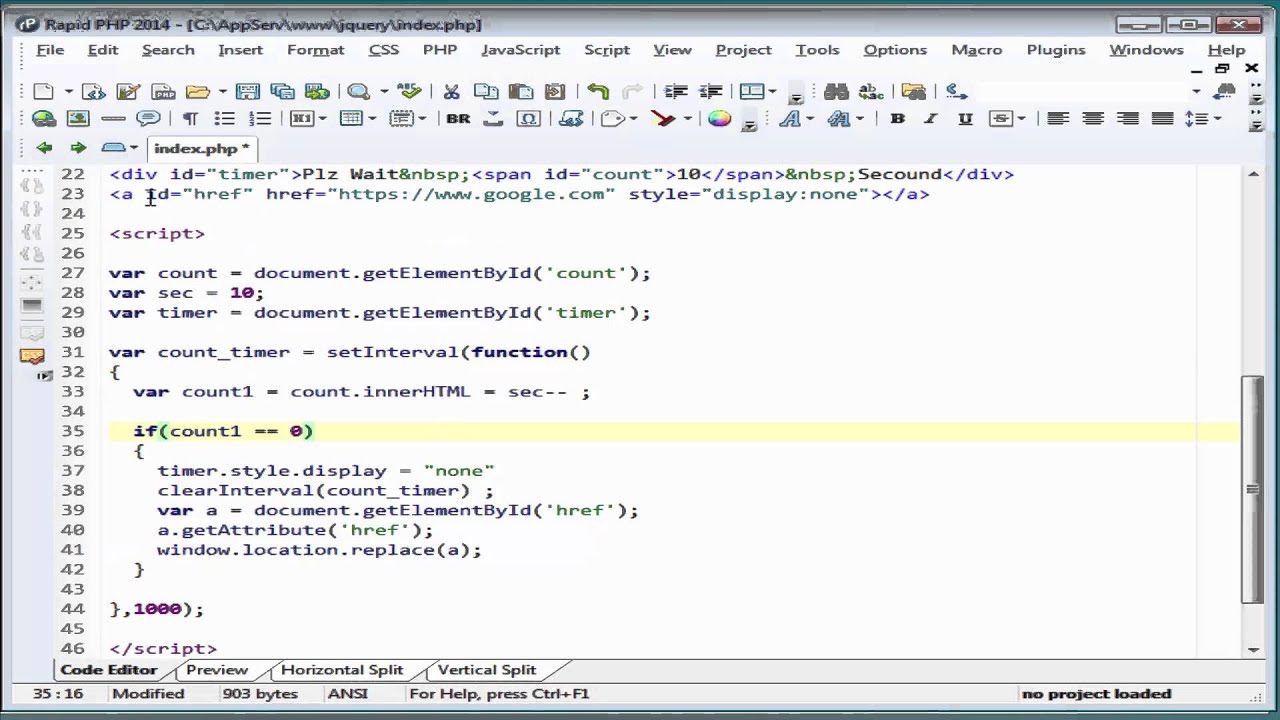Click the scrollbar down arrow
This screenshot has height=720, width=1280.
pos(1252,650)
